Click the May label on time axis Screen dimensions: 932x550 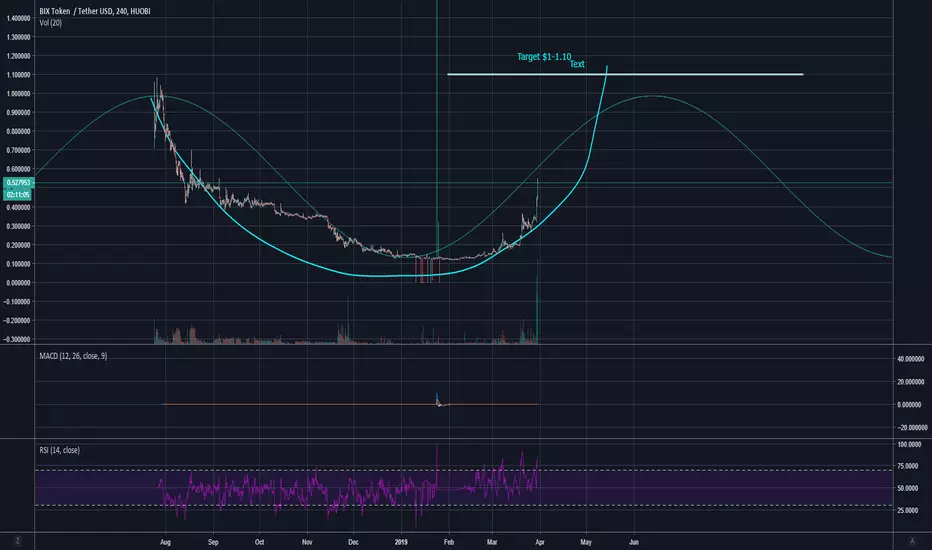click(586, 542)
